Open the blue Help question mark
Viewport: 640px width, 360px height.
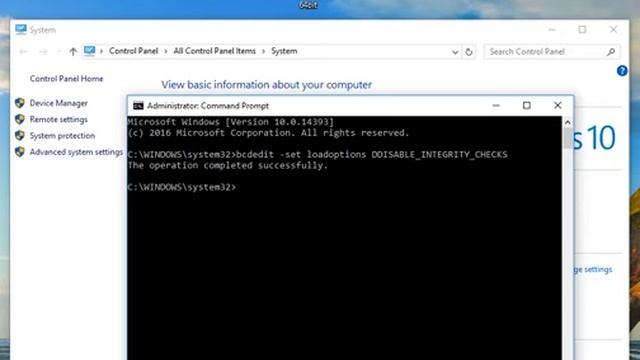coord(622,71)
